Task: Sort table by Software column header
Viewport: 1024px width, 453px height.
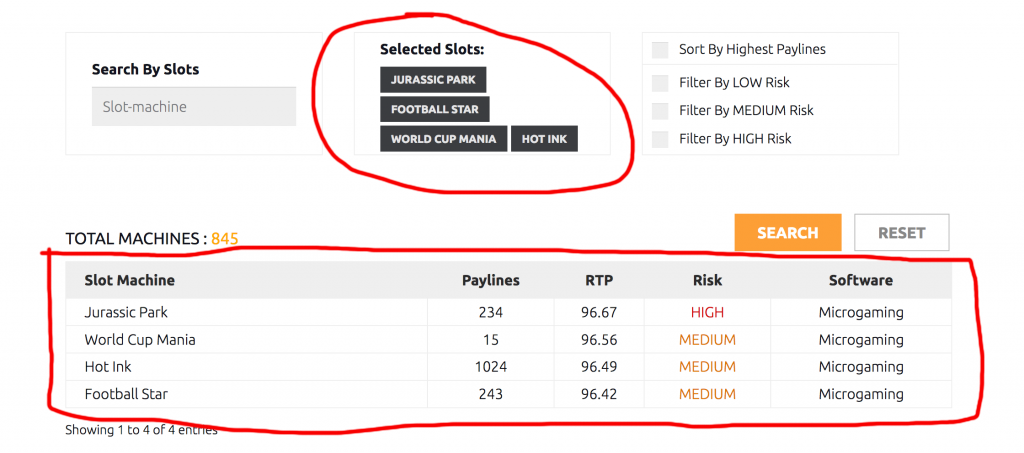Action: click(x=861, y=280)
